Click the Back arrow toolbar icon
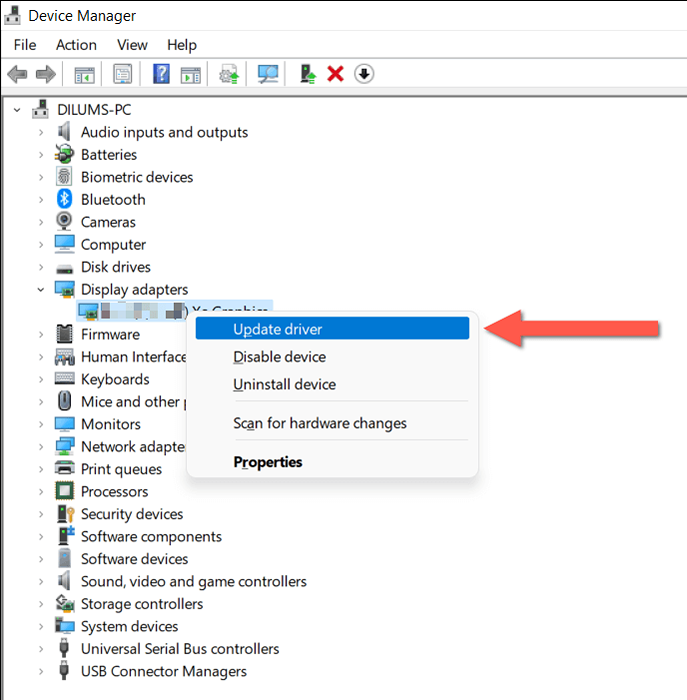The height and width of the screenshot is (700, 687). coord(17,74)
